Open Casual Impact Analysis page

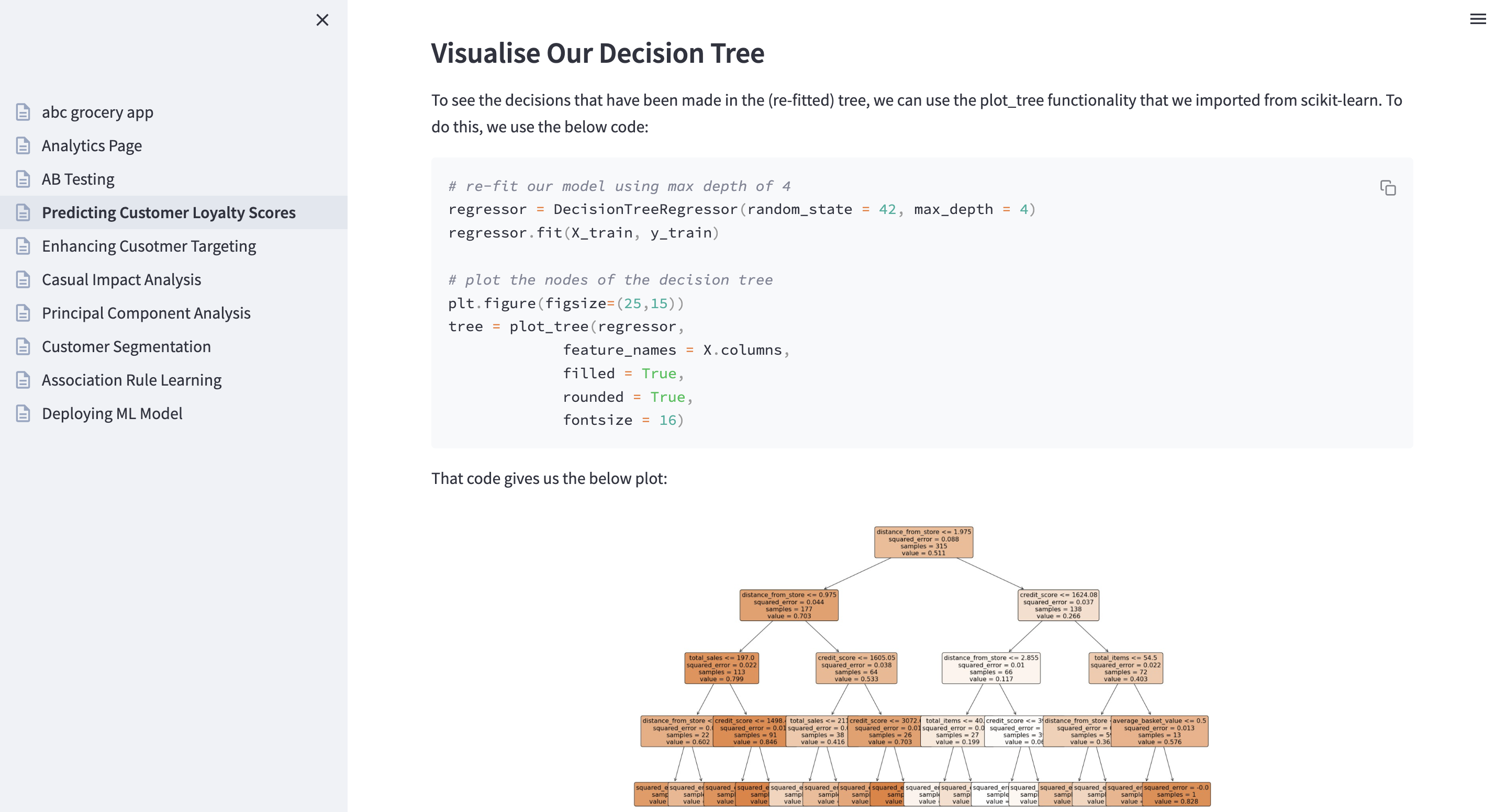pos(121,279)
